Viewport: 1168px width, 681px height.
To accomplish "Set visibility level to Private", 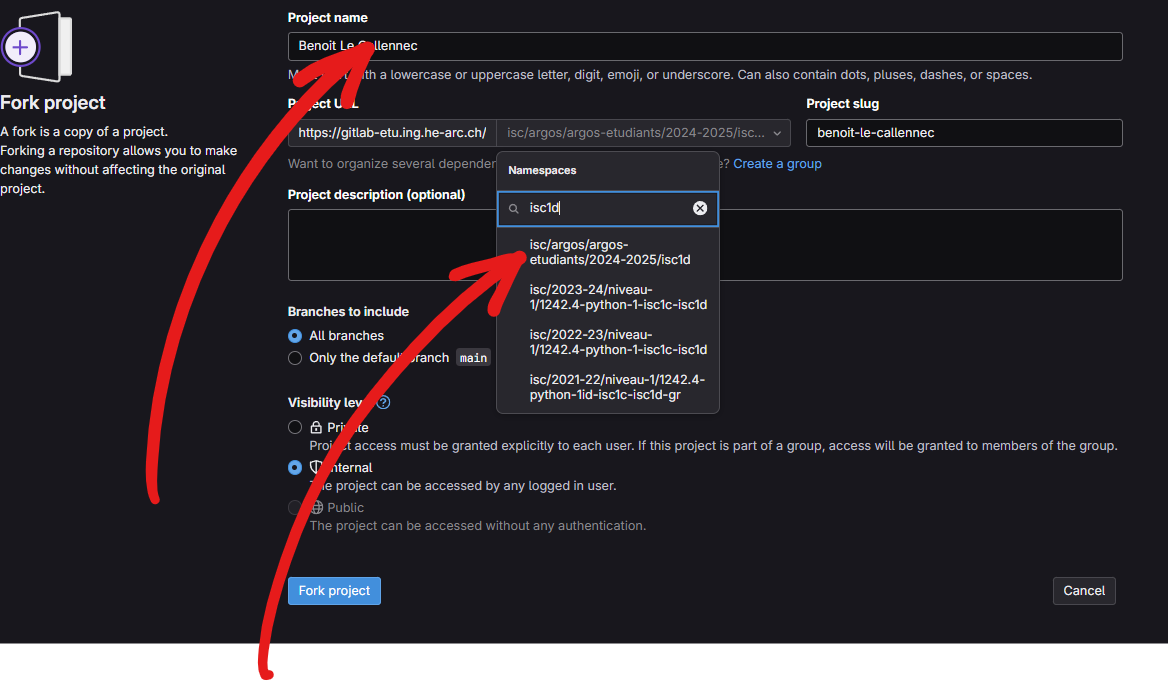I will pyautogui.click(x=295, y=428).
